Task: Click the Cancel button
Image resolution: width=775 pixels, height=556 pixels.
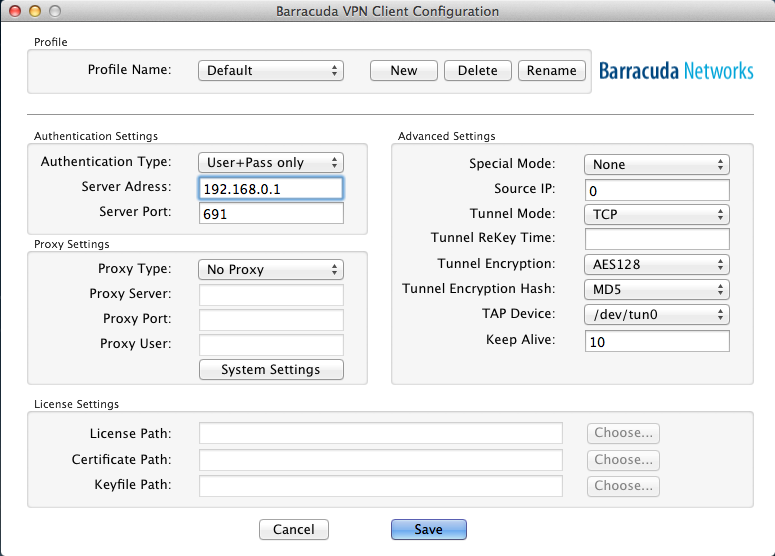Action: point(294,529)
